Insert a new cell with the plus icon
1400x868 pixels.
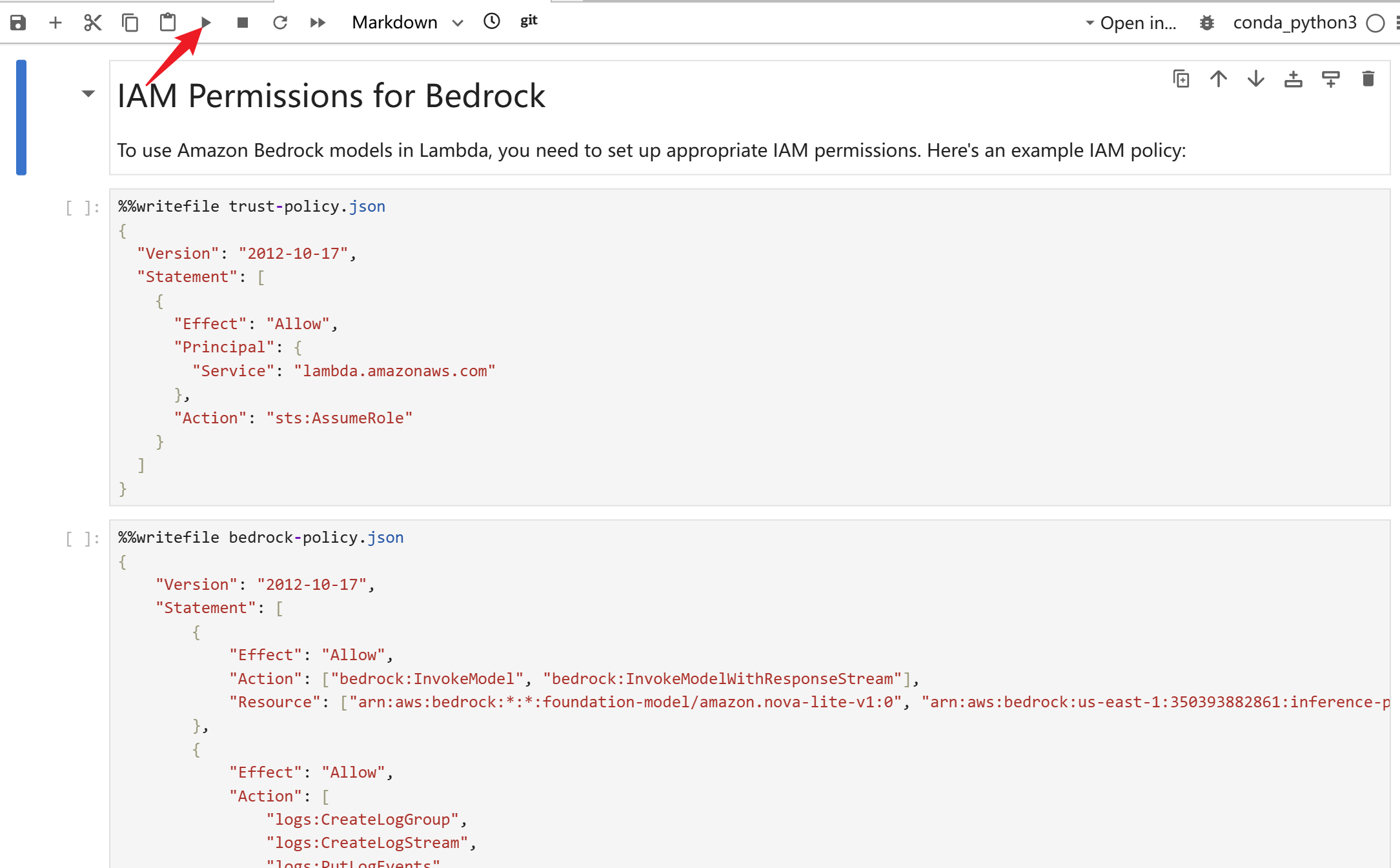pyautogui.click(x=56, y=23)
